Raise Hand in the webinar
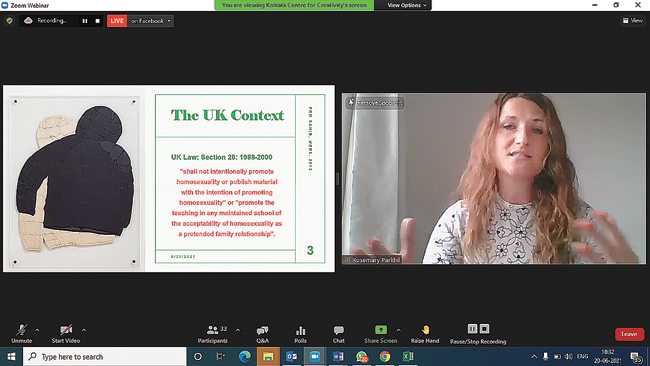 [425, 334]
